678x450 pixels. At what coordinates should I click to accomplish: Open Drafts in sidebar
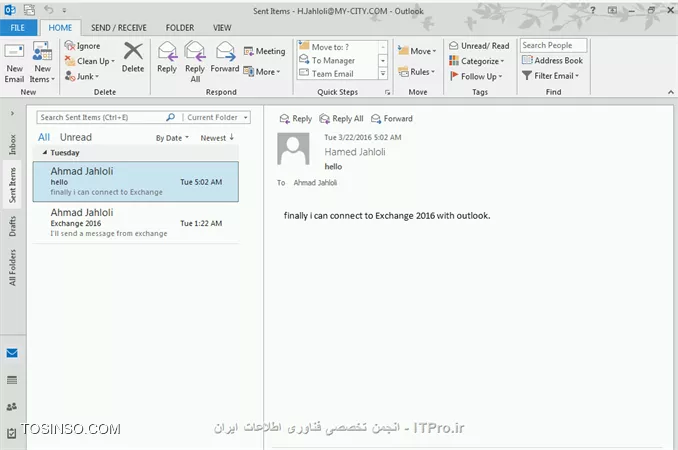13,226
